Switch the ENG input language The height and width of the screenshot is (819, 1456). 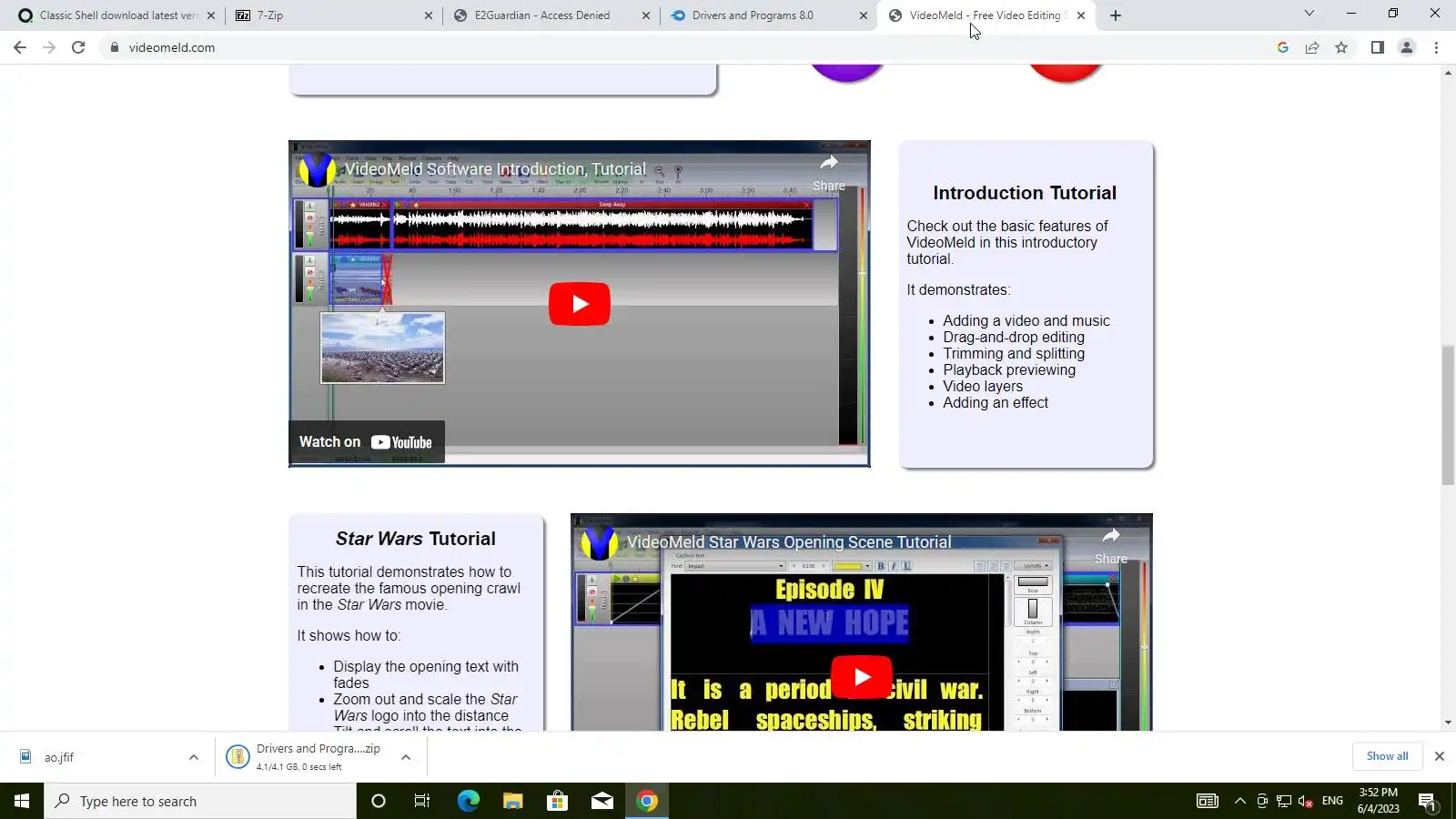click(x=1332, y=801)
